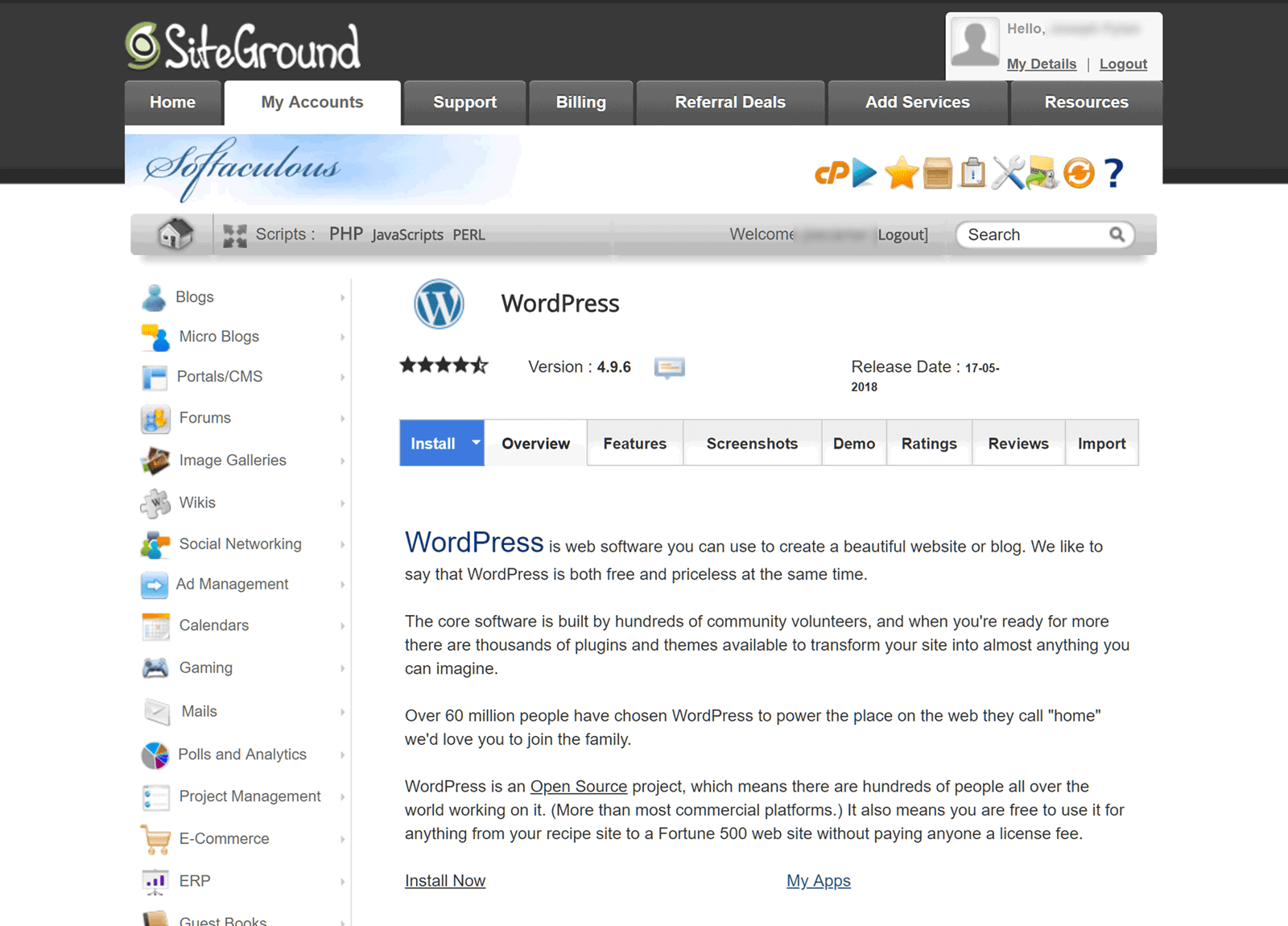Expand the Calendars category arrow

point(342,626)
